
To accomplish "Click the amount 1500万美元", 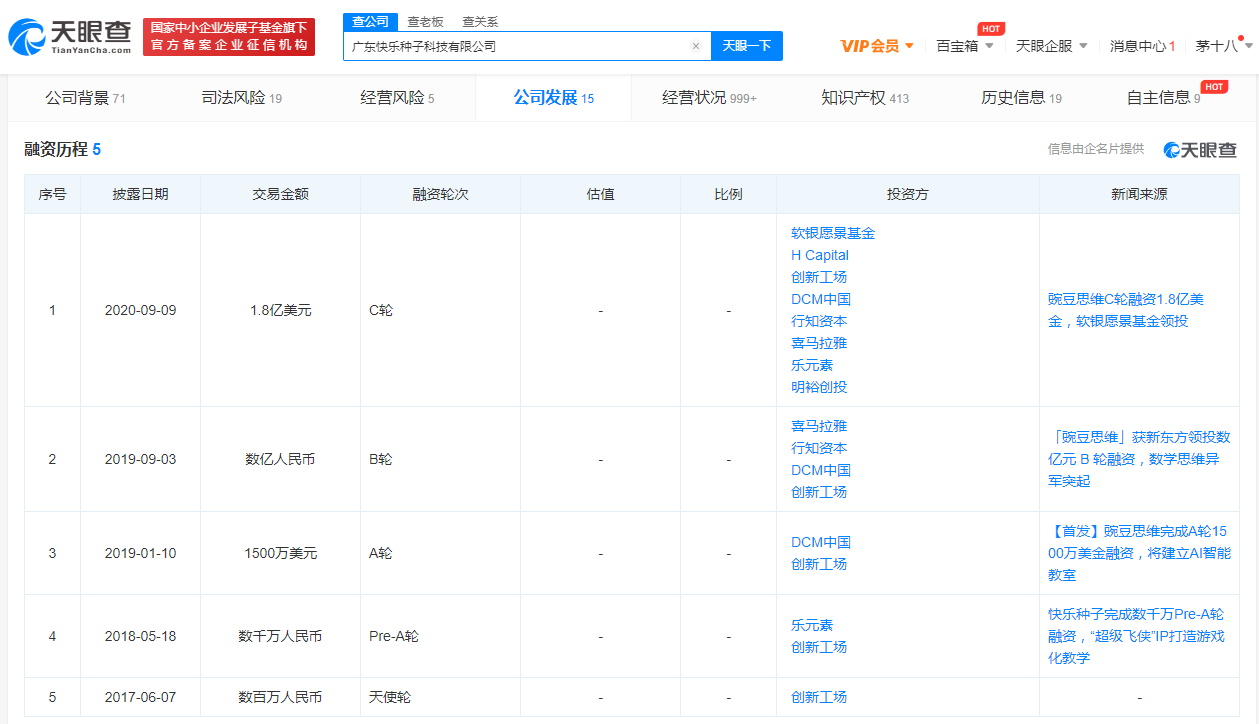I will click(280, 553).
